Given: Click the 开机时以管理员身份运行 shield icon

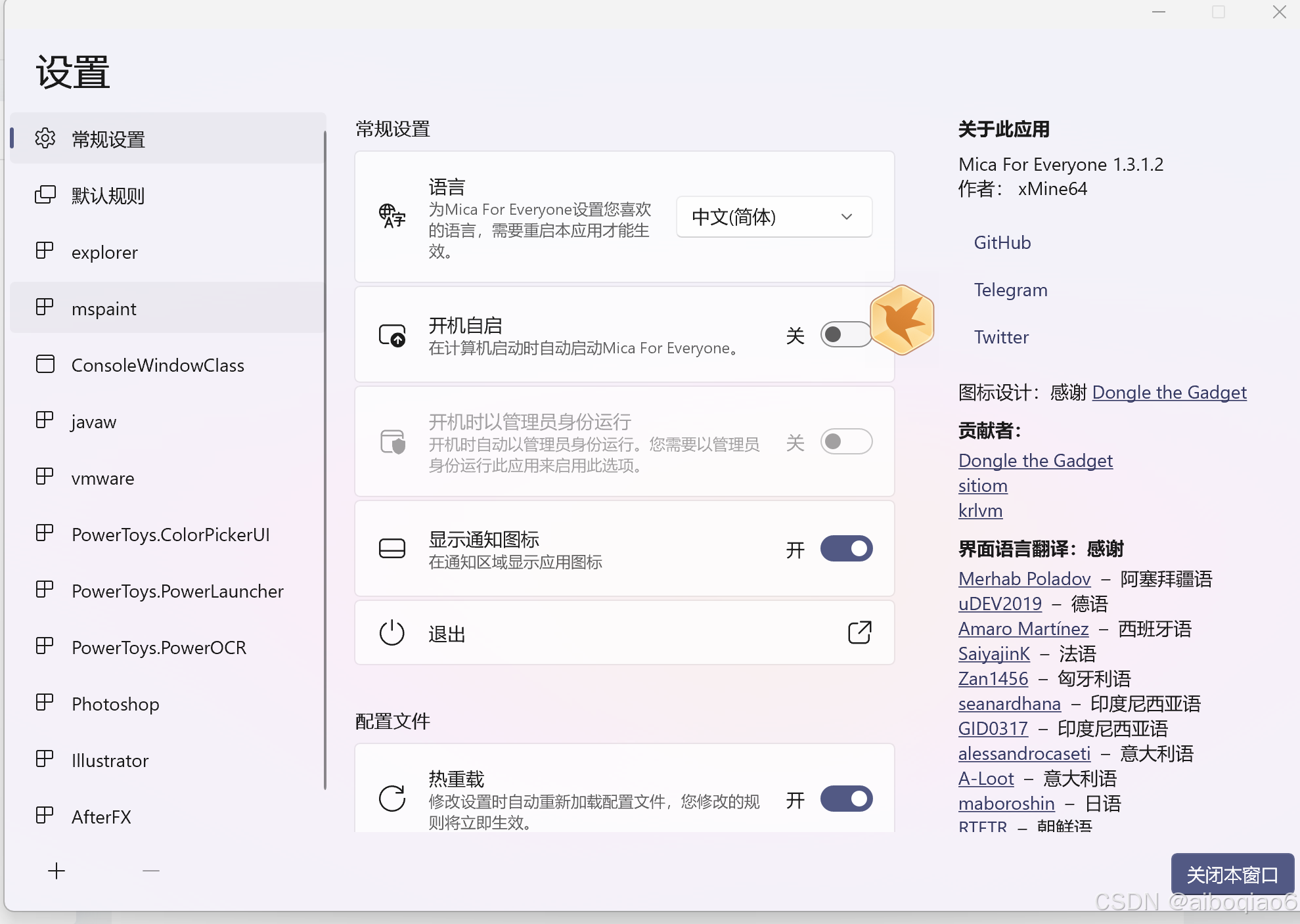Looking at the screenshot, I should 393,442.
